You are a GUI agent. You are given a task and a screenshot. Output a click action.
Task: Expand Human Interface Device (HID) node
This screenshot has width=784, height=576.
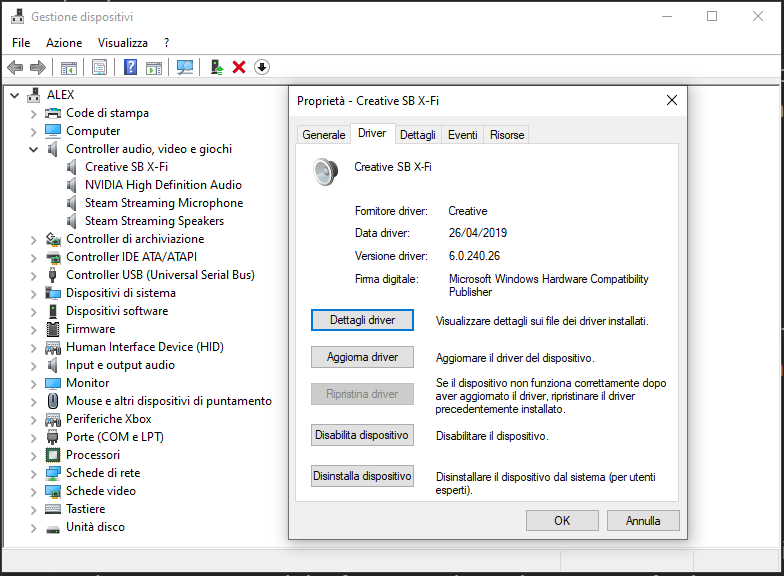click(34, 348)
